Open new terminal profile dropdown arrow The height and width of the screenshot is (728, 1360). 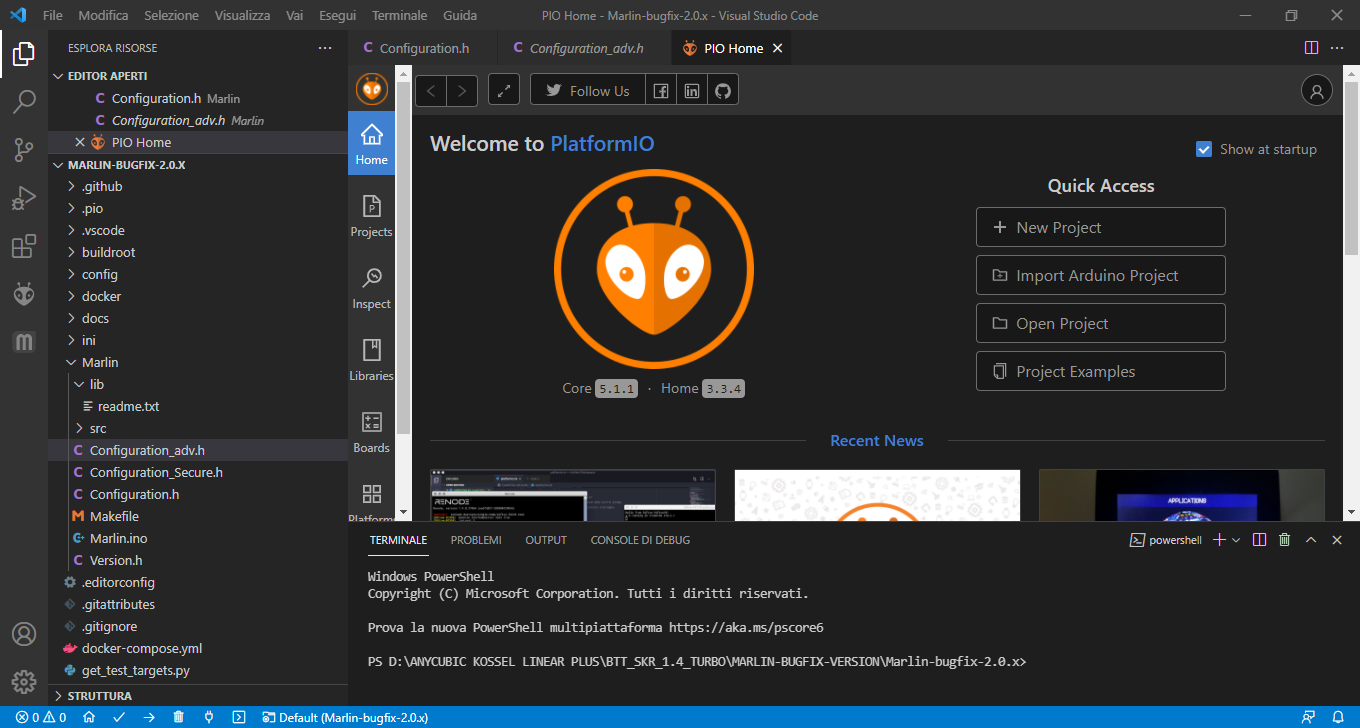1236,540
